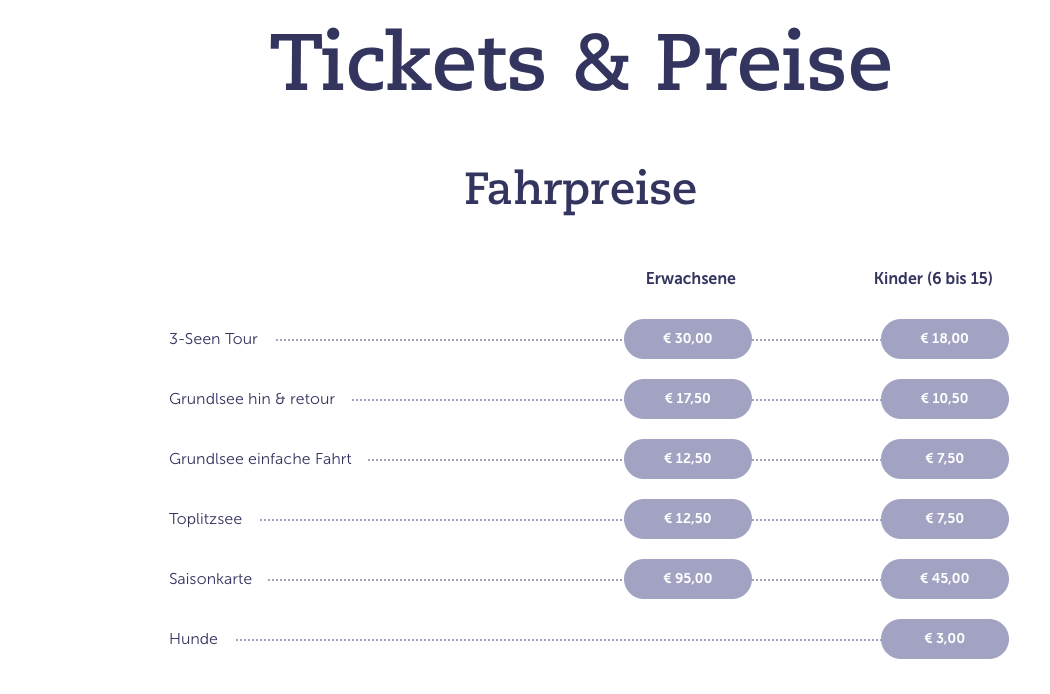Image resolution: width=1050 pixels, height=694 pixels.
Task: Pick the € 95,00 Saisonkarte price
Action: [x=688, y=579]
